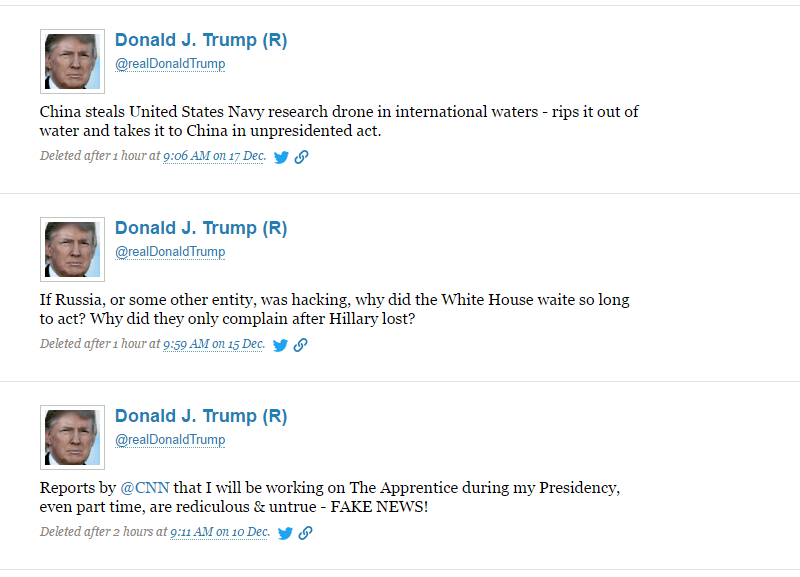Screen dimensions: 800x577
Task: Open the 9:06 AM on 17 Dec timestamp link
Action: point(214,156)
